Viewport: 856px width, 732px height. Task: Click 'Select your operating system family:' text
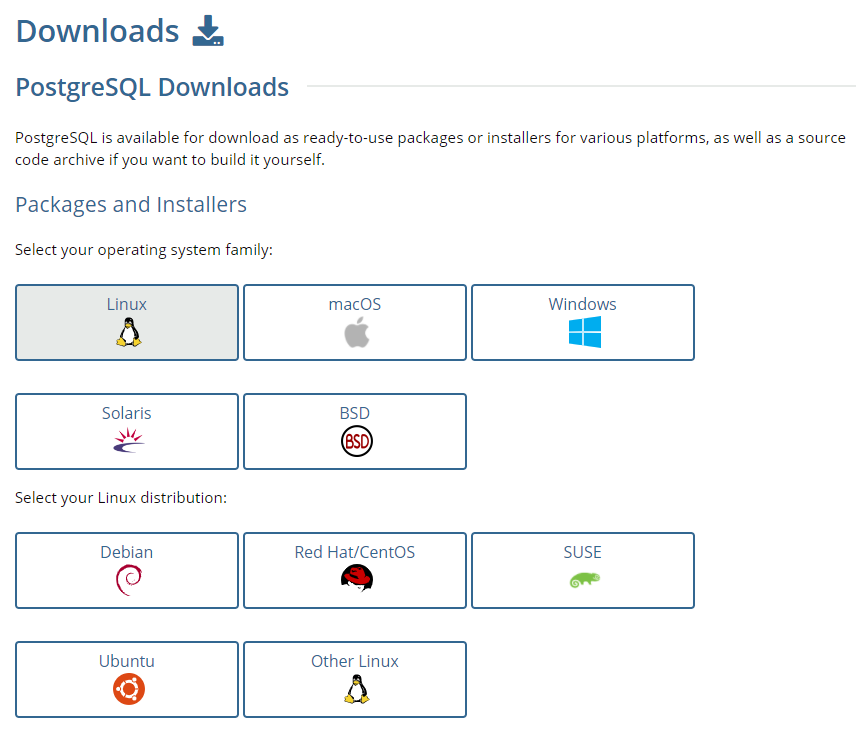(144, 250)
